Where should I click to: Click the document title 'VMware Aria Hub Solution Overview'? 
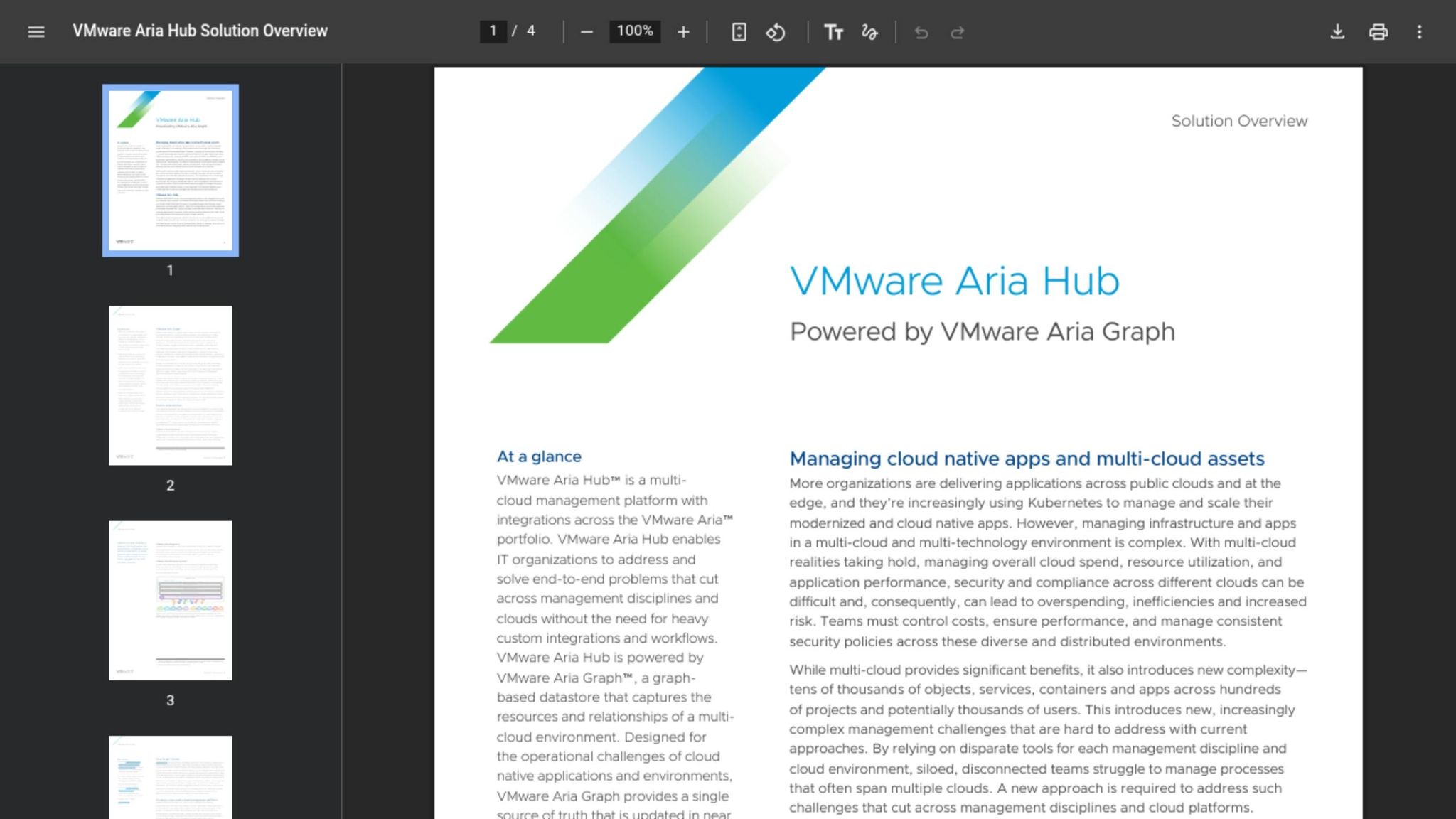[x=200, y=31]
